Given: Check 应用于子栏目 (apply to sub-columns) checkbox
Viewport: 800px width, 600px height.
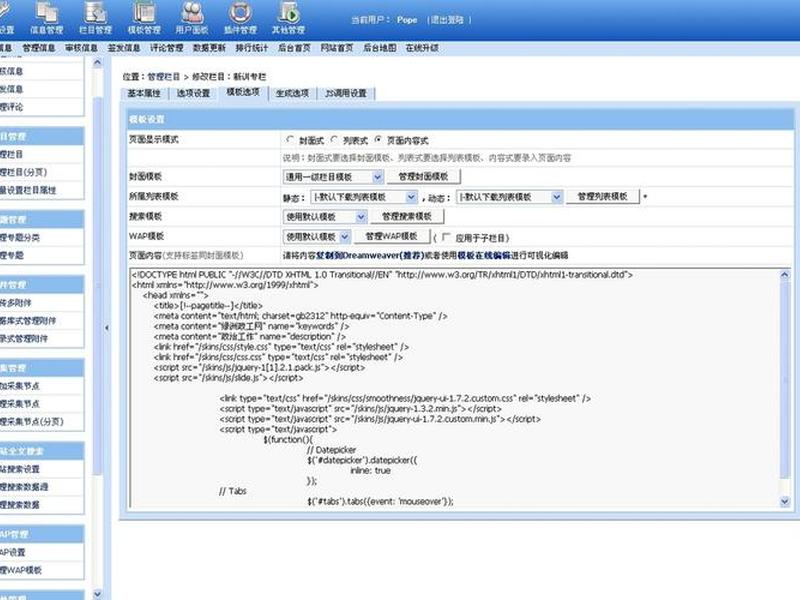Looking at the screenshot, I should pos(446,237).
